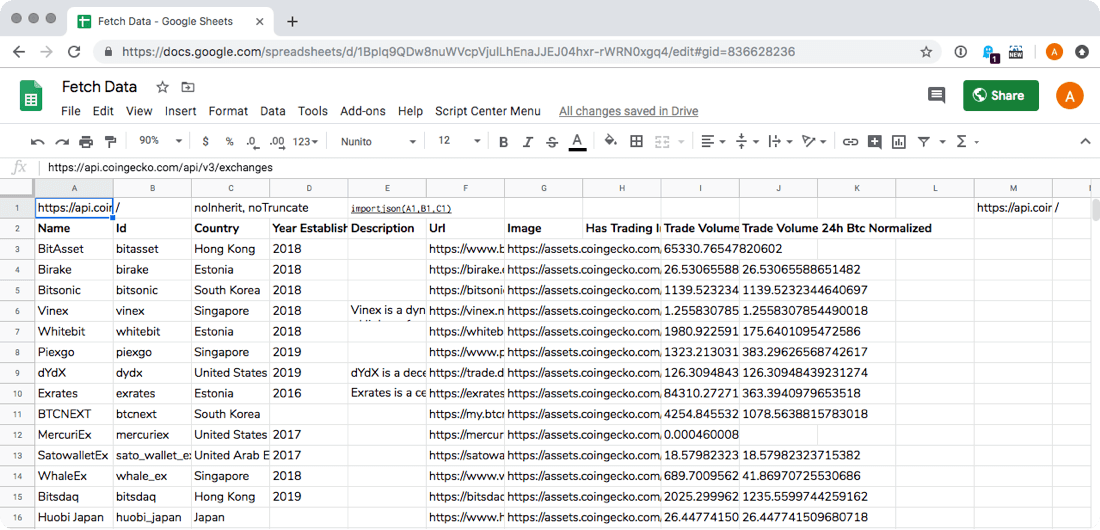Open comment history icon near Share
The image size is (1100, 530).
[x=936, y=95]
